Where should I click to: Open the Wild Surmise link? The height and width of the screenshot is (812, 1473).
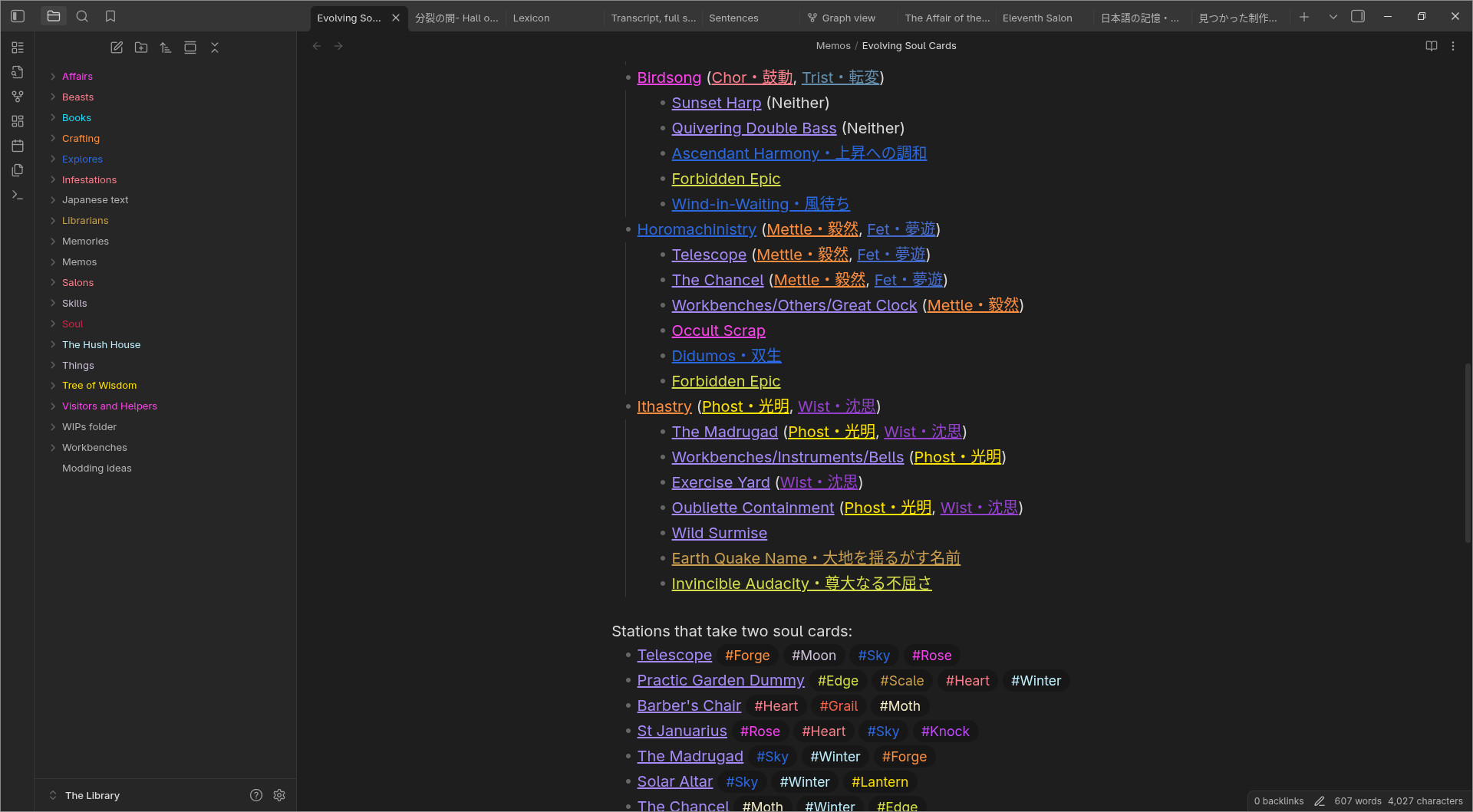click(719, 533)
